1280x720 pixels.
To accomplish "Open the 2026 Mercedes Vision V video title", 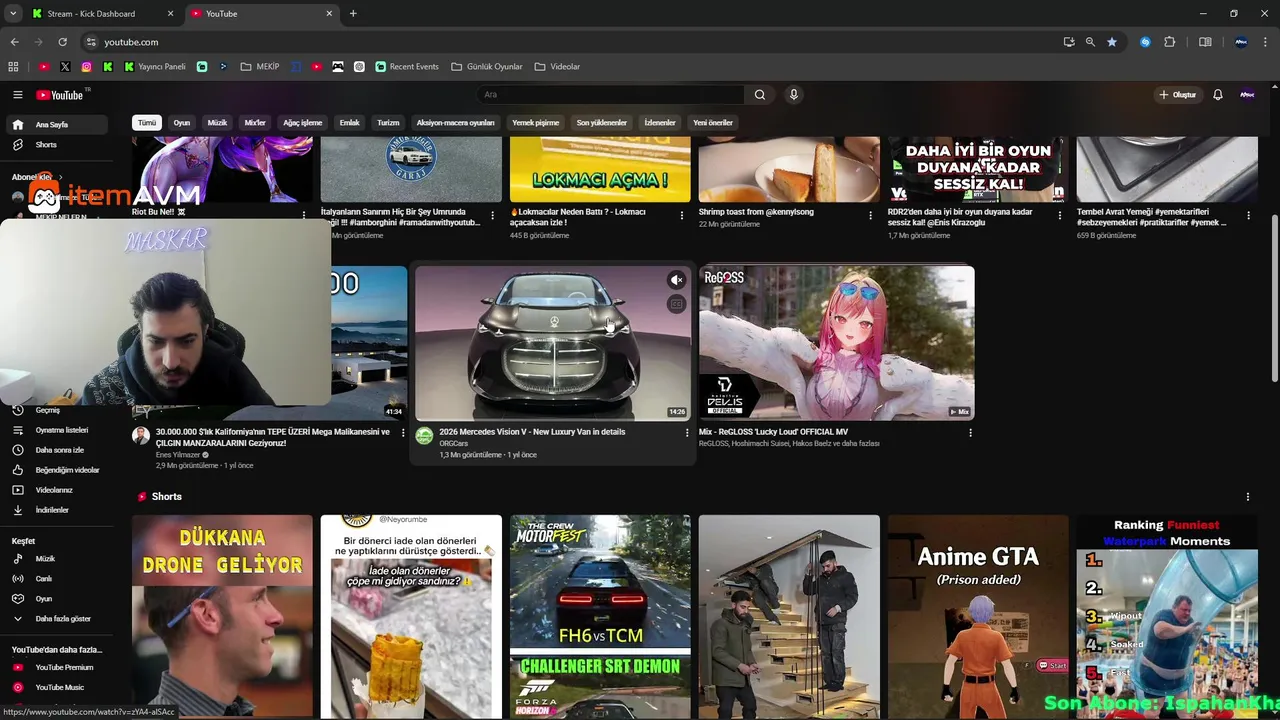I will [532, 432].
